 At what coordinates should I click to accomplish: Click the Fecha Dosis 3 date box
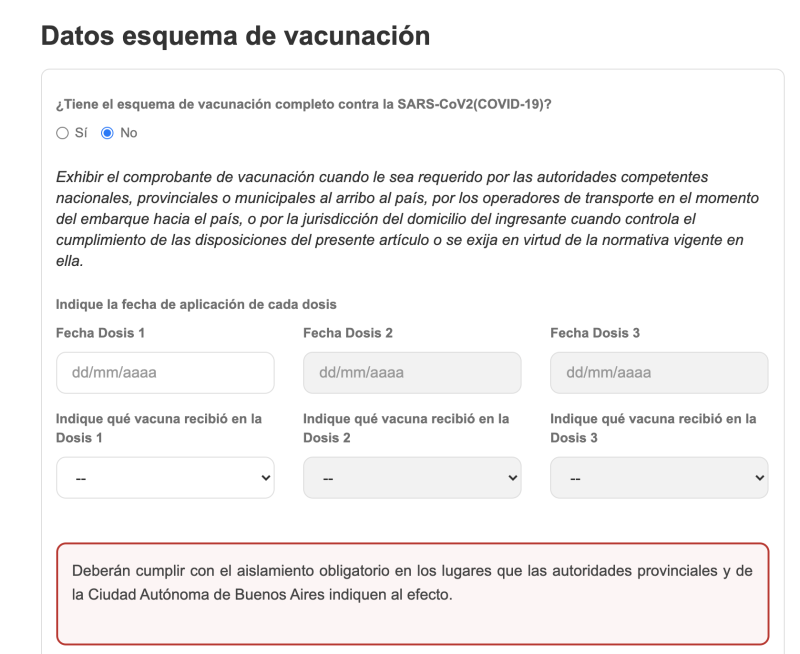coord(659,373)
